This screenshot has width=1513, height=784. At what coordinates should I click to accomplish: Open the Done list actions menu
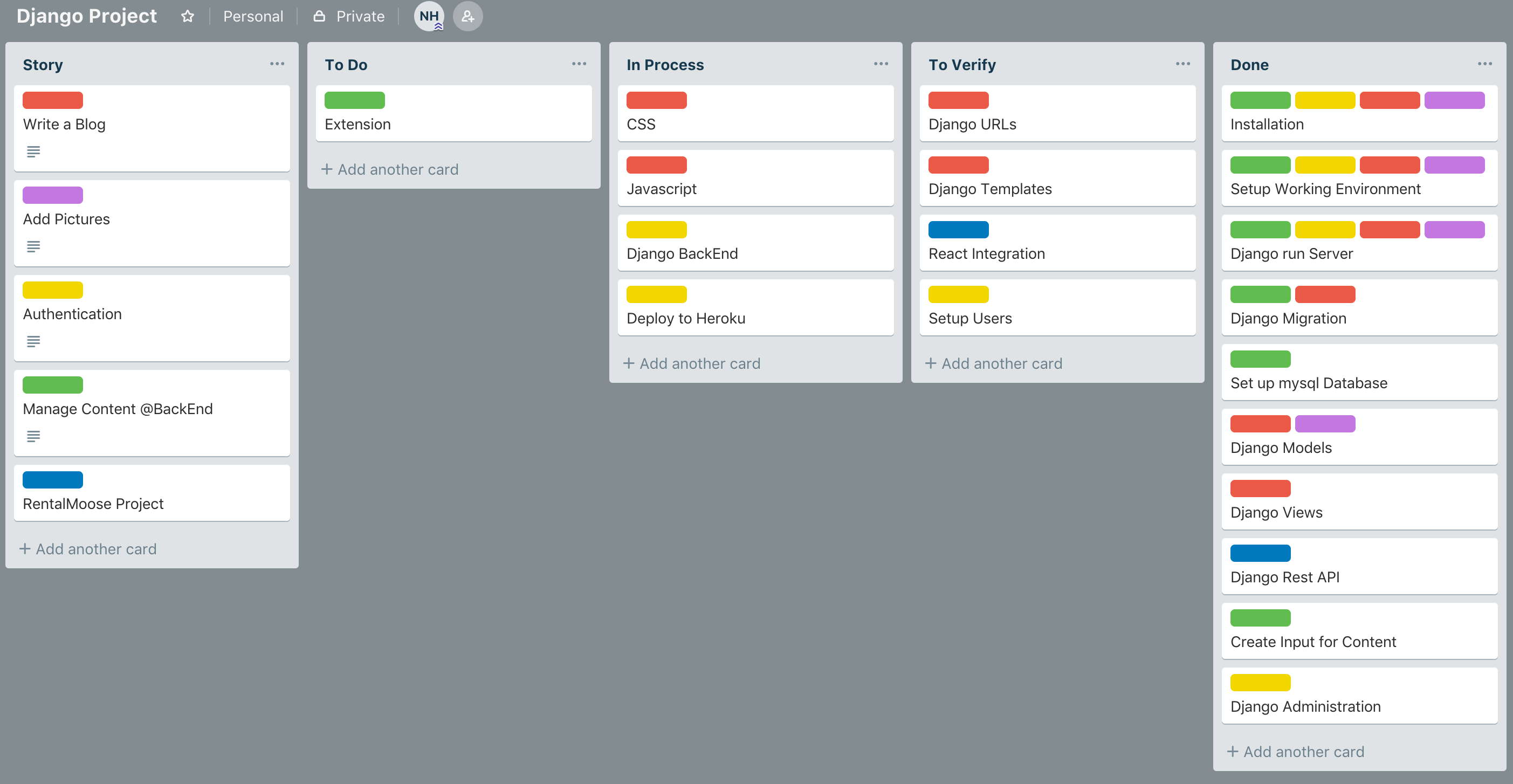1485,64
